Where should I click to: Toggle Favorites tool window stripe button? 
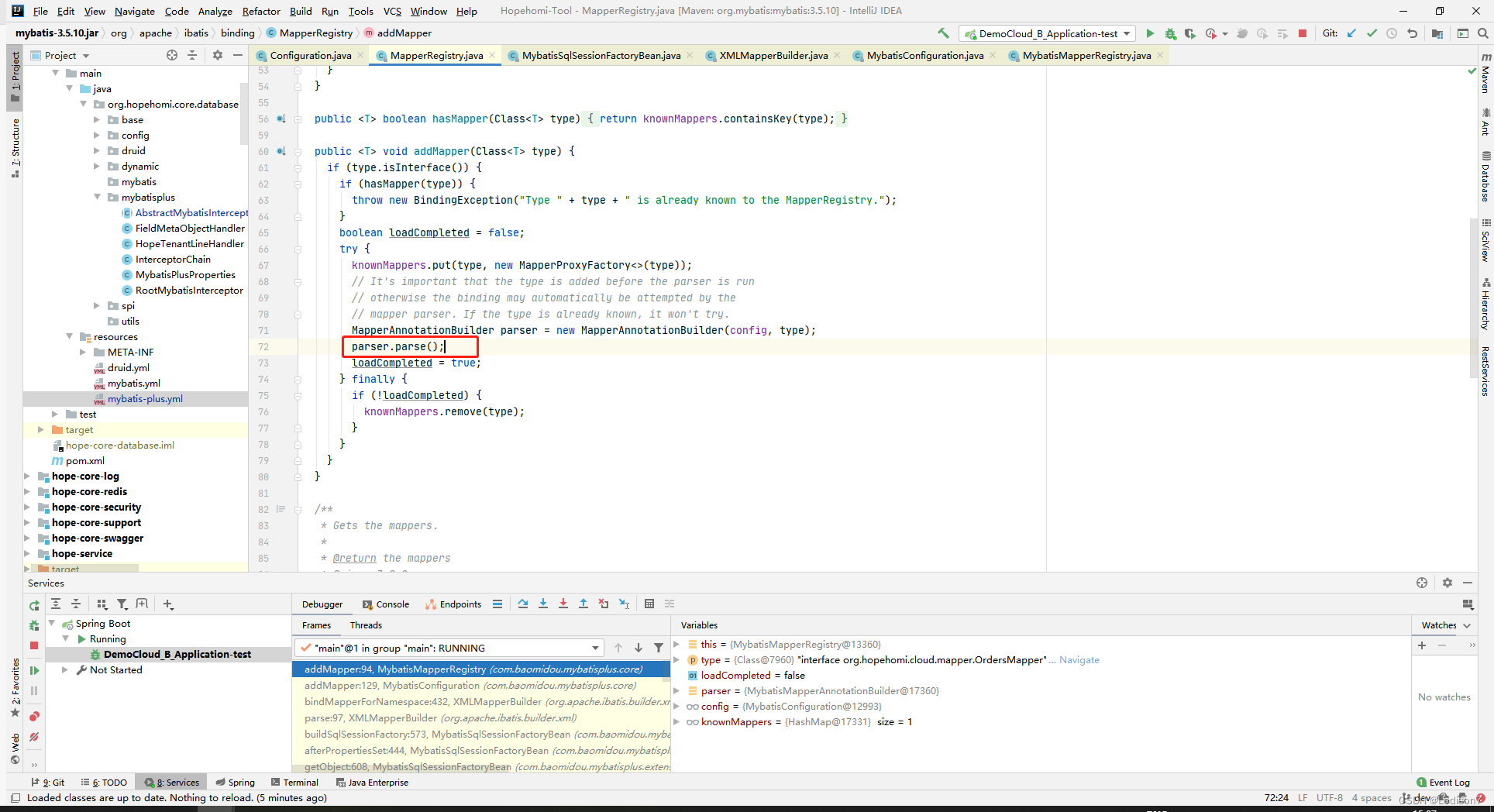click(15, 689)
